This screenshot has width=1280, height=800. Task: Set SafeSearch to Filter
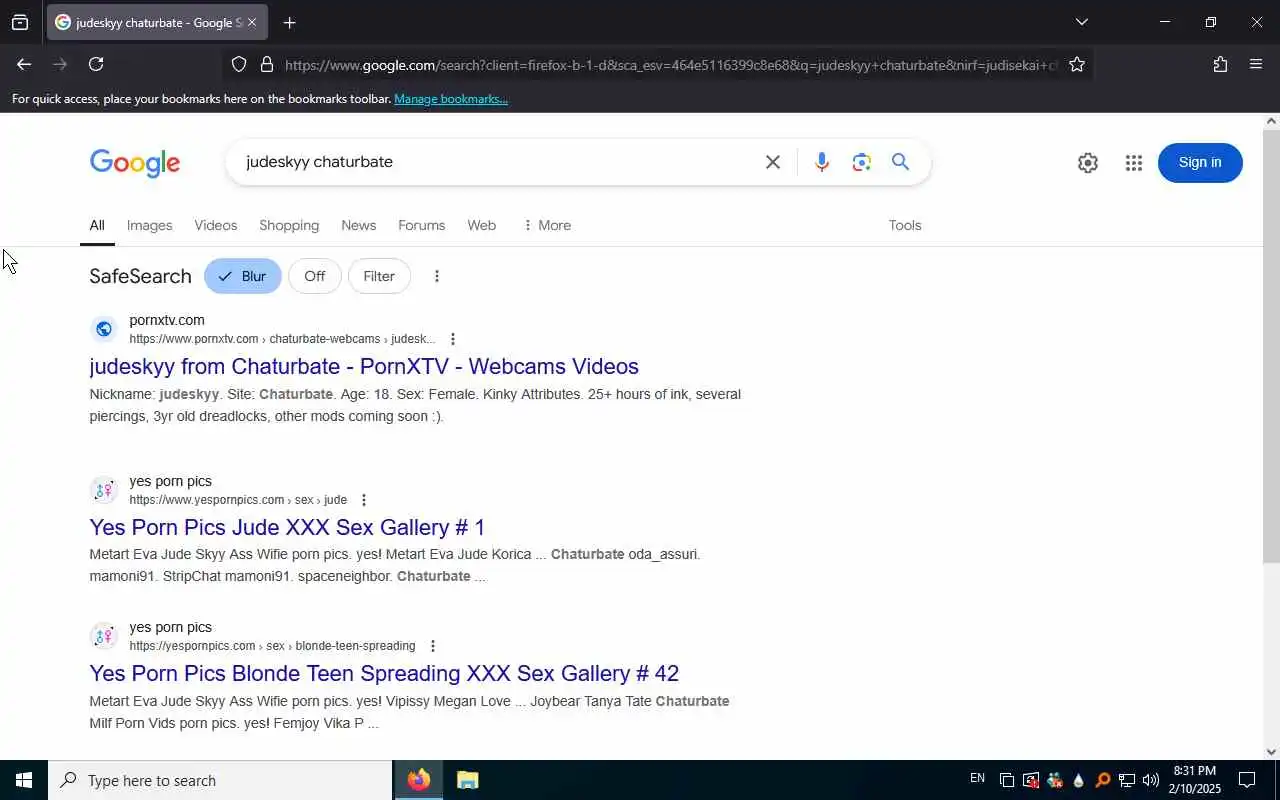[x=379, y=276]
